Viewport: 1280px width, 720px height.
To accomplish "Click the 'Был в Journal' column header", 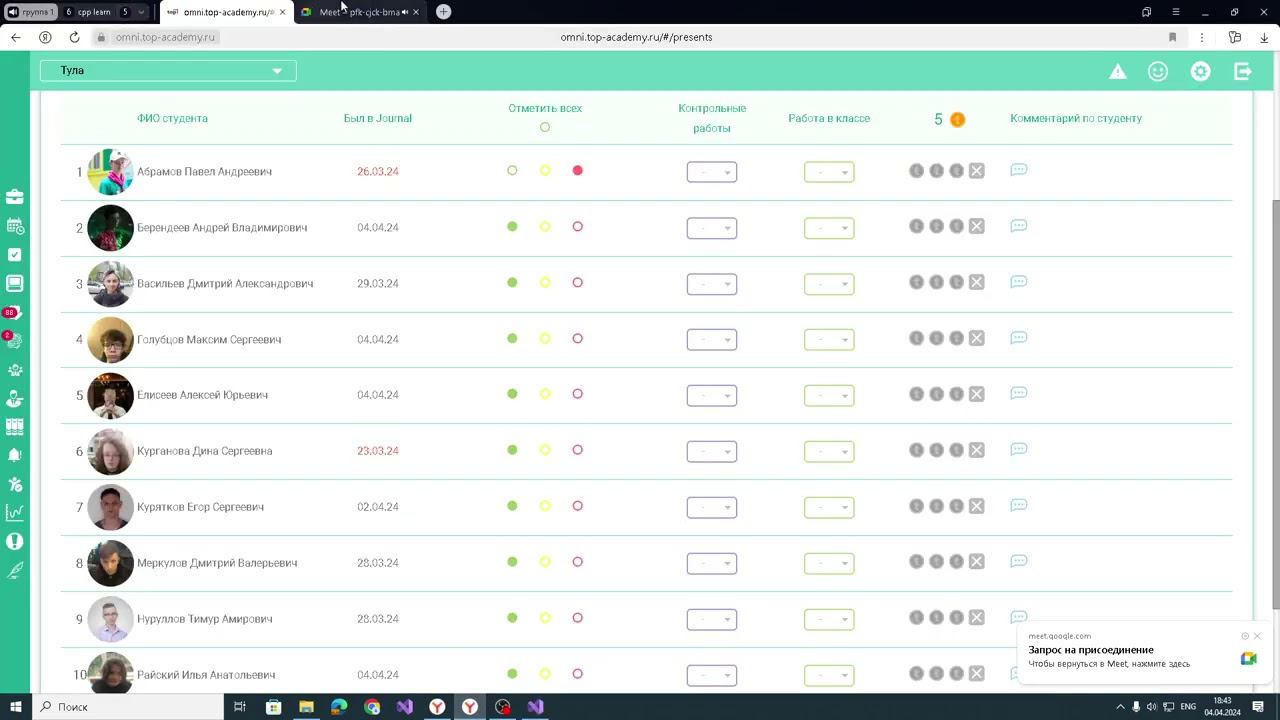I will point(378,118).
